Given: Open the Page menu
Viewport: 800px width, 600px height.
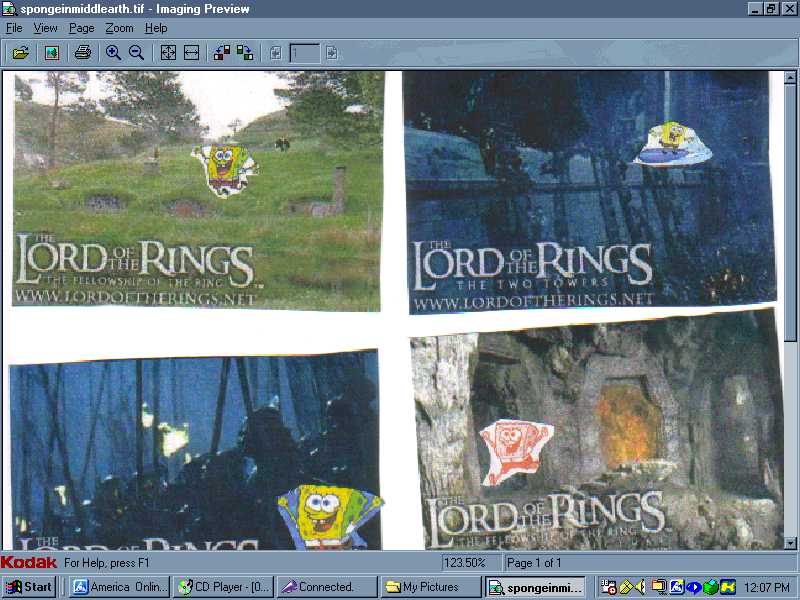Looking at the screenshot, I should [x=82, y=28].
